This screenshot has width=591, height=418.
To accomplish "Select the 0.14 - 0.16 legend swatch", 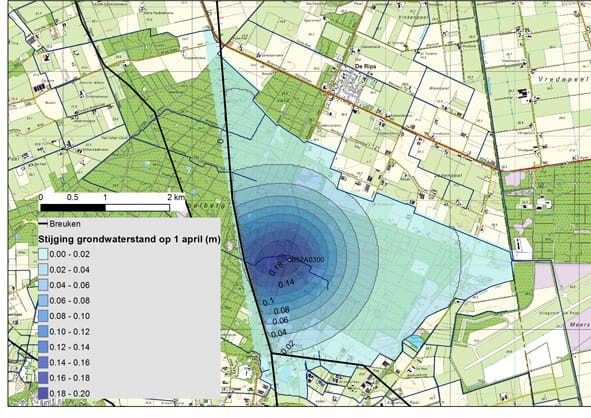I will pos(43,362).
